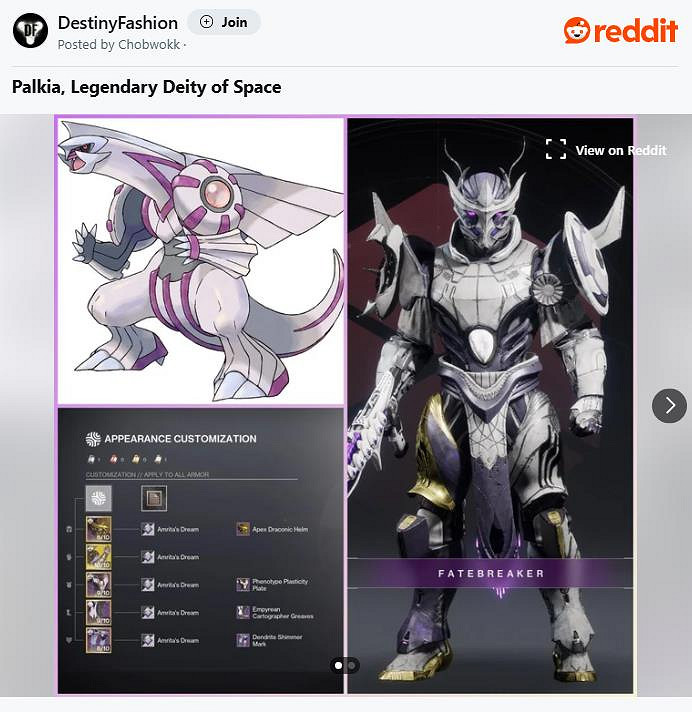Select the Dendrite Shimmer Mark ornament icon

243,640
